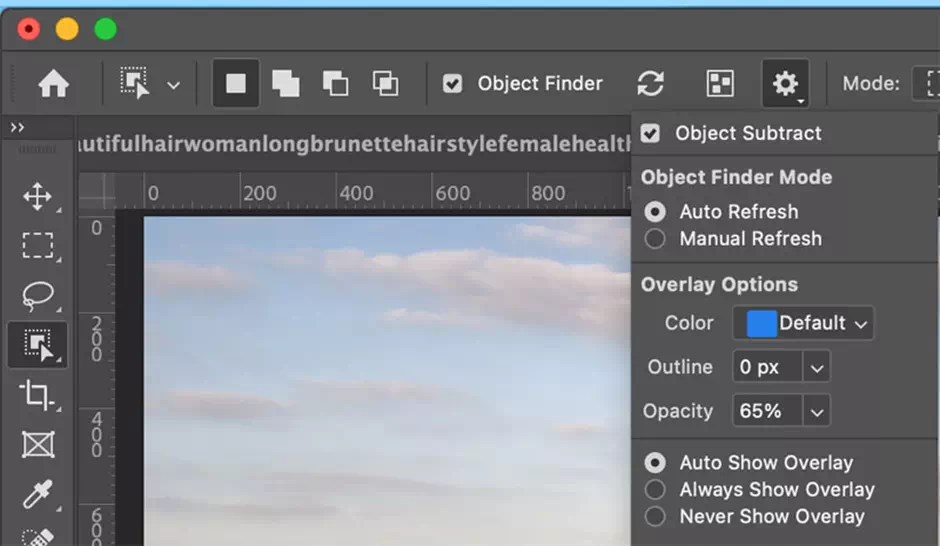
Task: Select Auto Refresh radio button
Action: click(655, 212)
